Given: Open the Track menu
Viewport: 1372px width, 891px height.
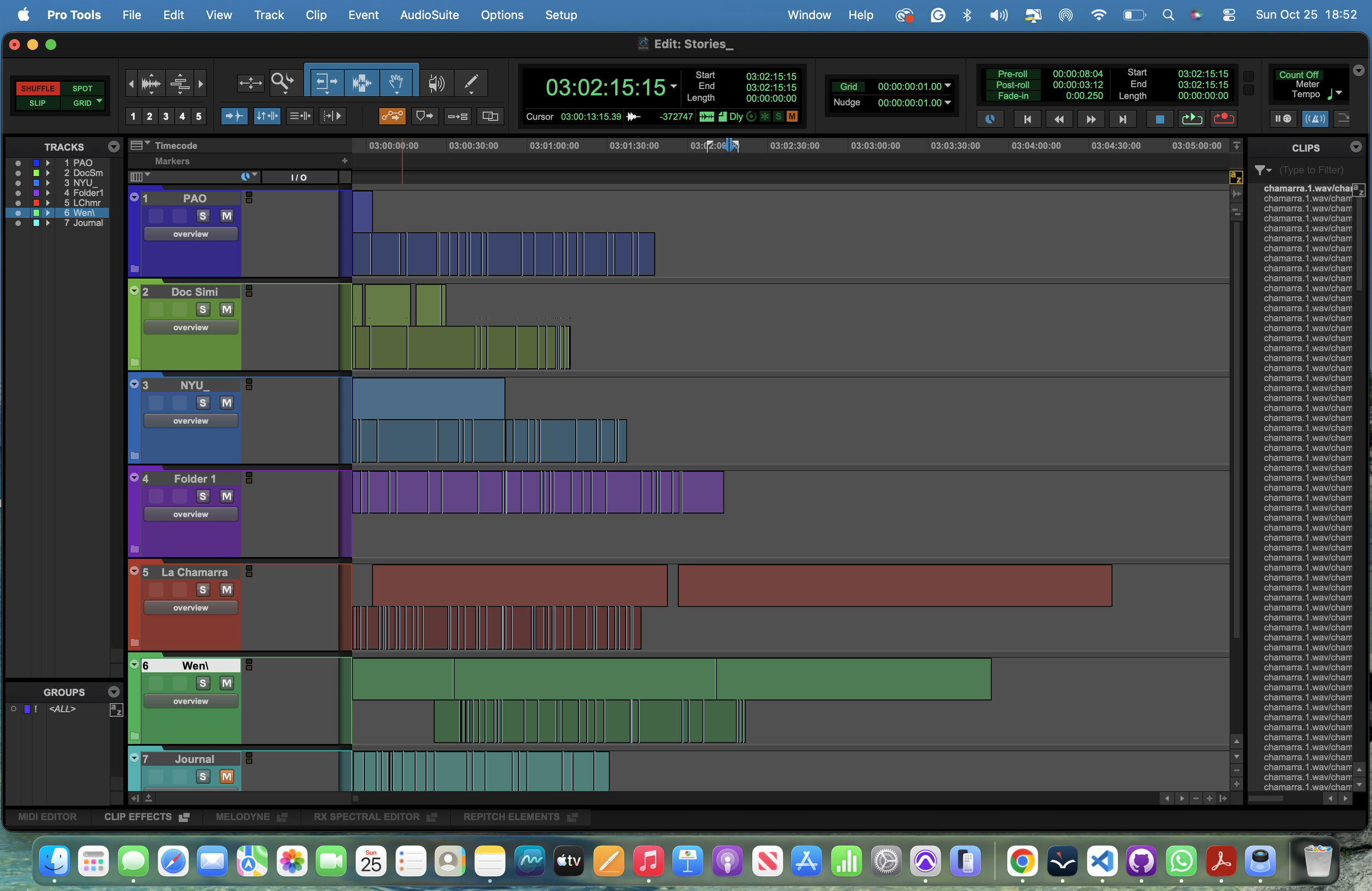Looking at the screenshot, I should [x=268, y=15].
